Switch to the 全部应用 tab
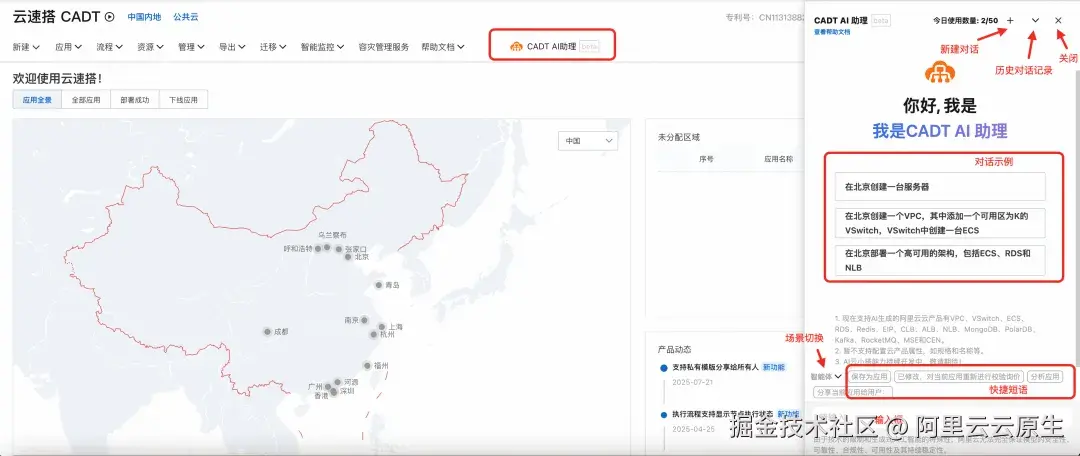The height and width of the screenshot is (456, 1080). pyautogui.click(x=86, y=99)
